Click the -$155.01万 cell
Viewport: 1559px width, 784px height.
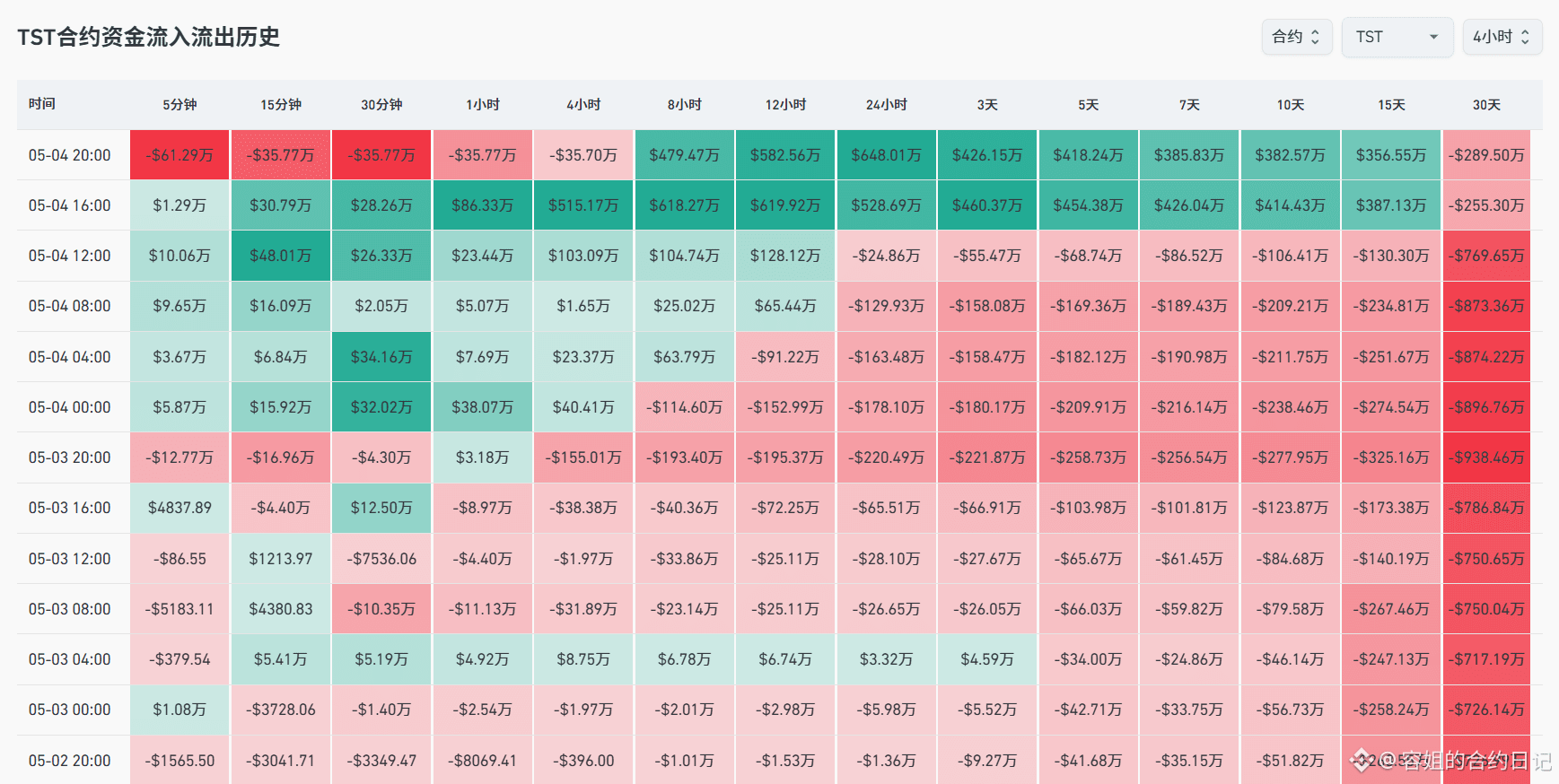pyautogui.click(x=583, y=457)
